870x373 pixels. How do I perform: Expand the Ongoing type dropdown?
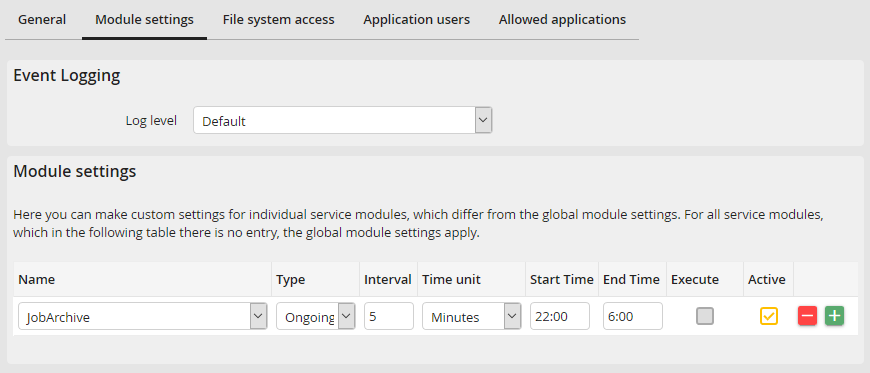click(x=316, y=316)
